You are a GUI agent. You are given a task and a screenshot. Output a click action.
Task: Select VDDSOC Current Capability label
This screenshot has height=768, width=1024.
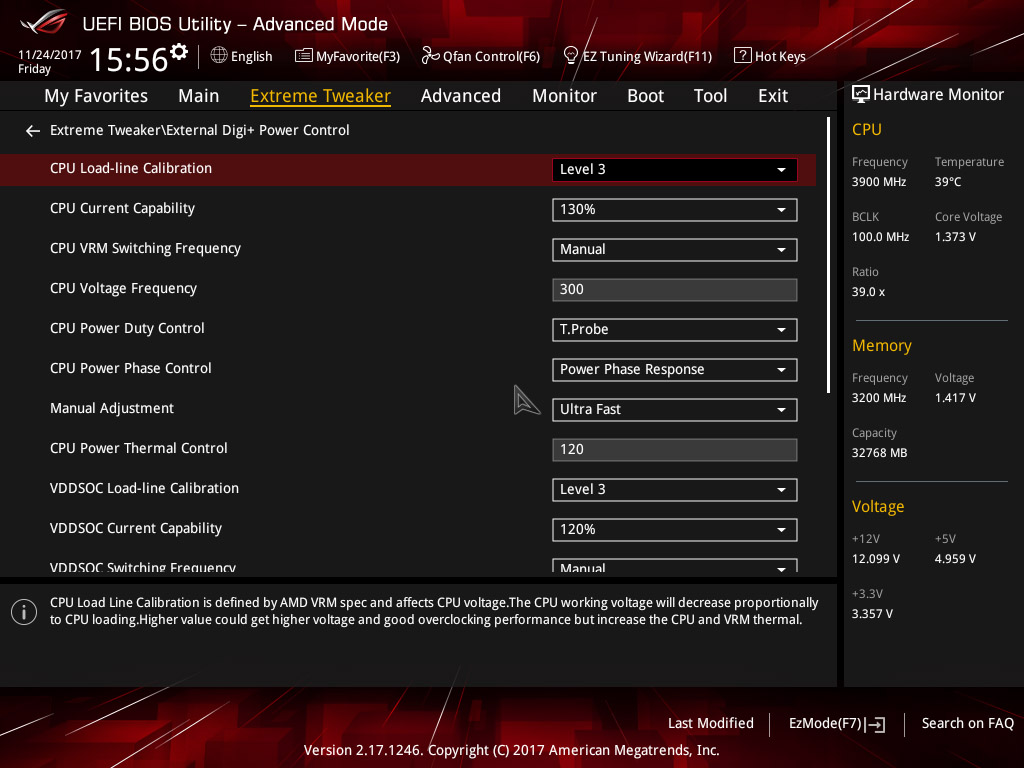click(x=136, y=528)
